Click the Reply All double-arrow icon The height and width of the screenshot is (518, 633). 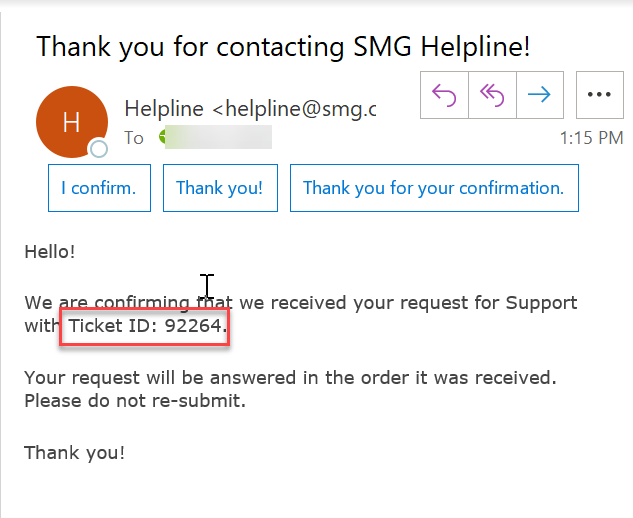(x=492, y=94)
